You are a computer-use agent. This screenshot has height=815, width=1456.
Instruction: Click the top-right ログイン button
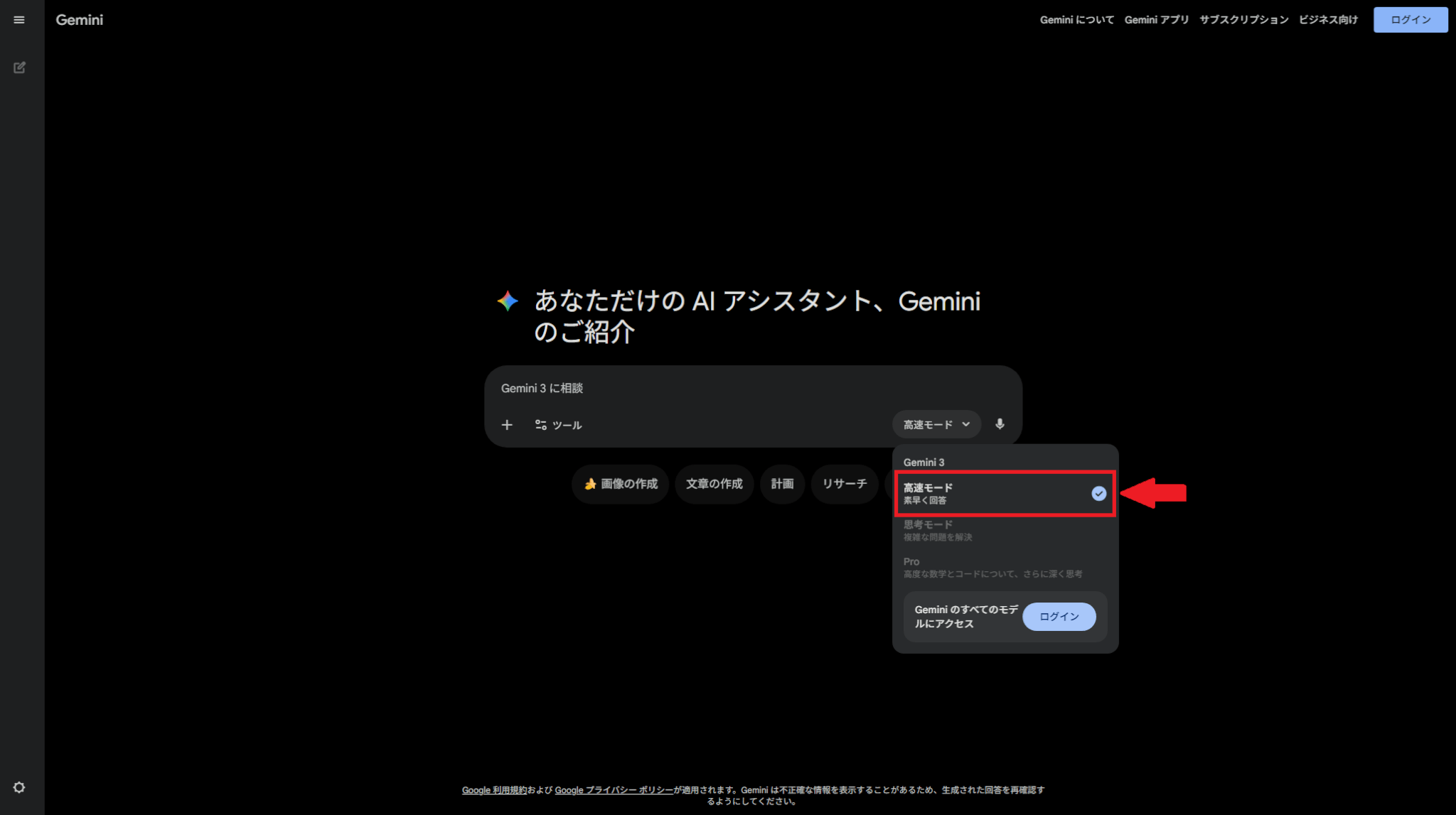click(x=1410, y=20)
